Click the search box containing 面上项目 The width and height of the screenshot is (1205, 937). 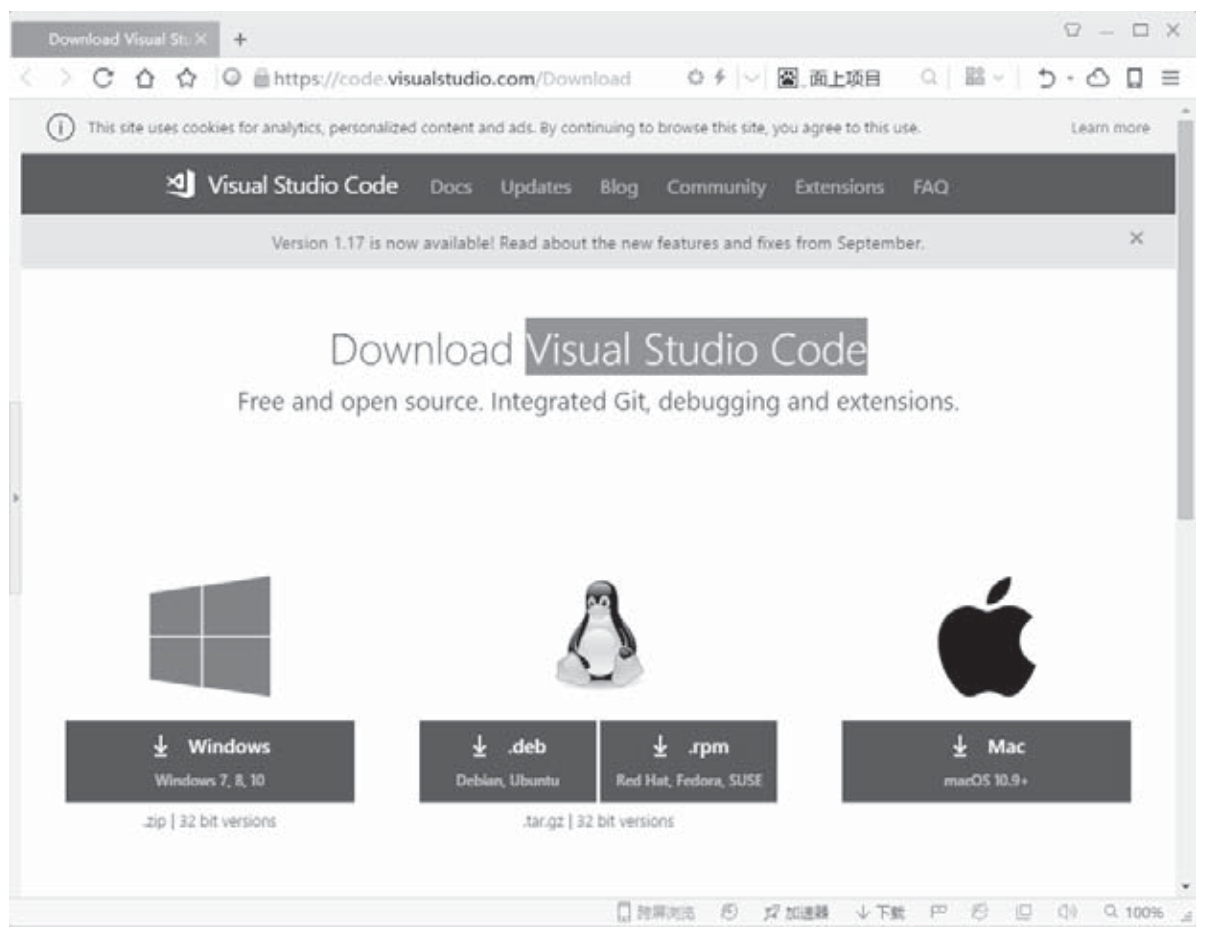click(858, 79)
